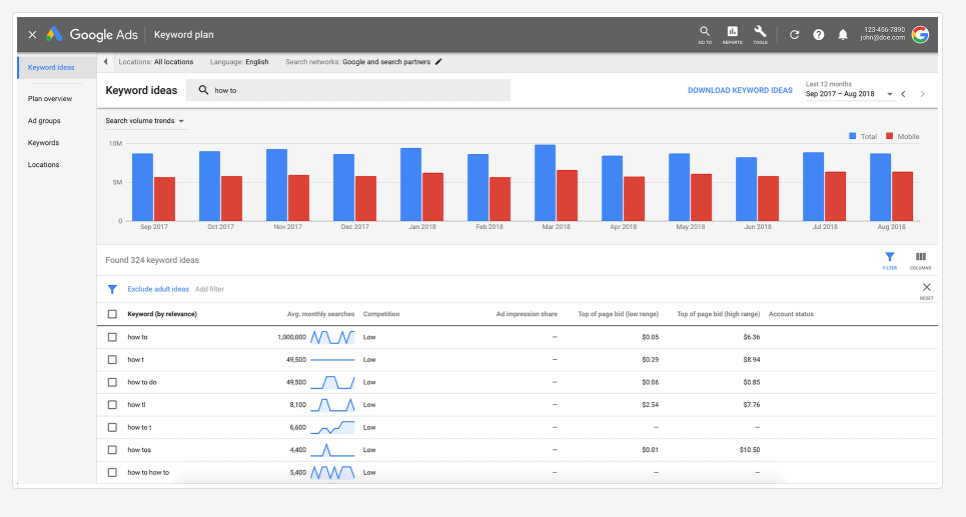Click the trend sparkline for 'how to t'
966x517 pixels.
point(332,427)
